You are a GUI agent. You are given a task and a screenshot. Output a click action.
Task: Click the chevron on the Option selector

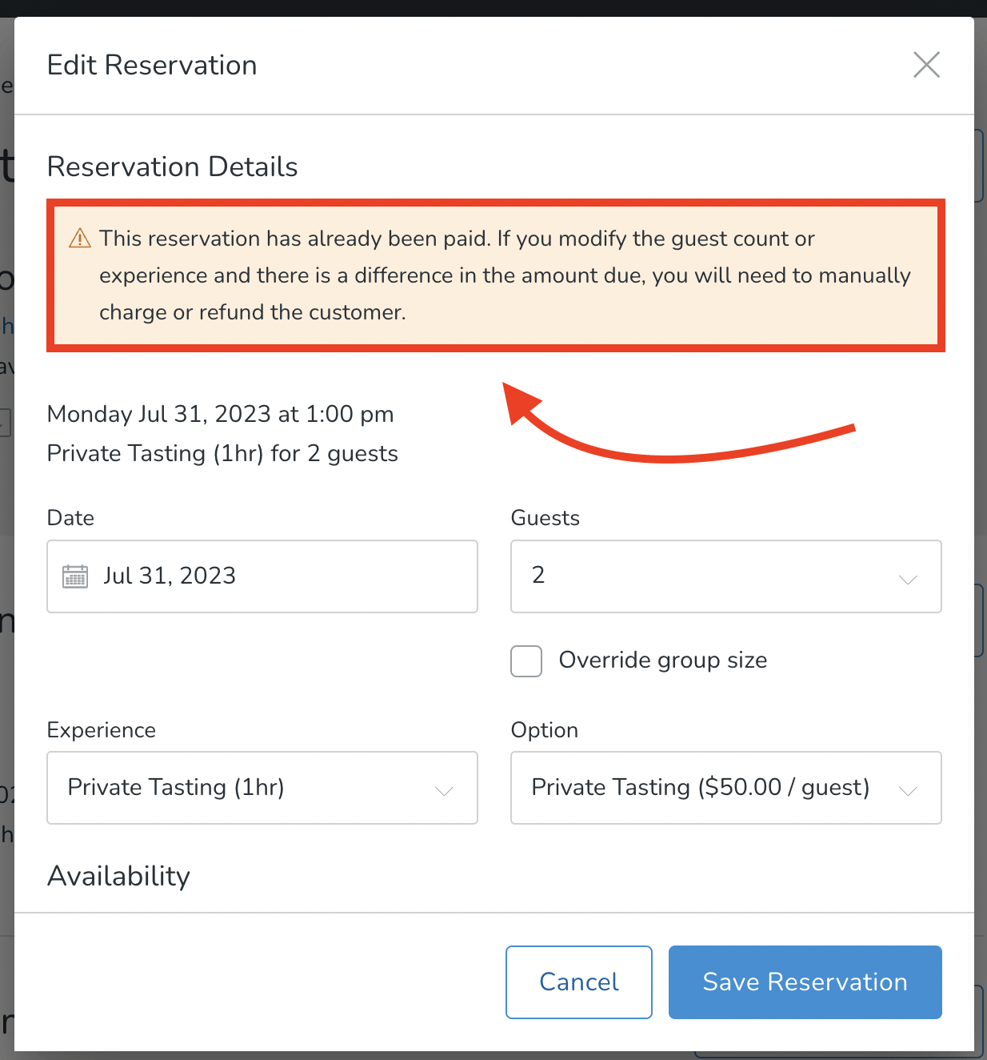click(x=908, y=790)
